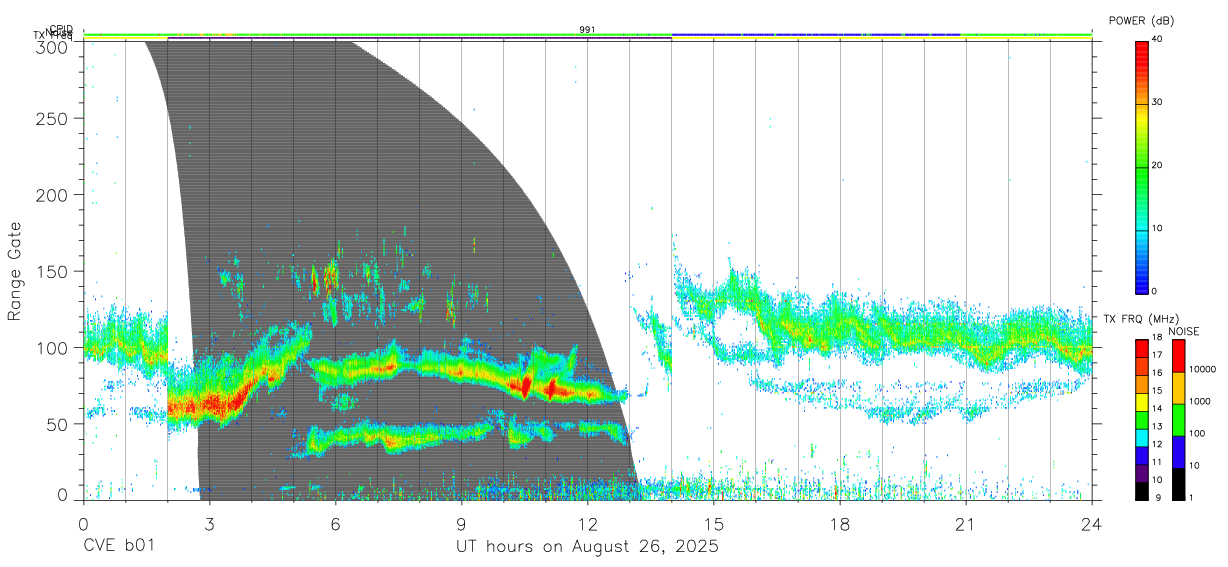Click the POWER gradient colorbar

tap(1142, 166)
